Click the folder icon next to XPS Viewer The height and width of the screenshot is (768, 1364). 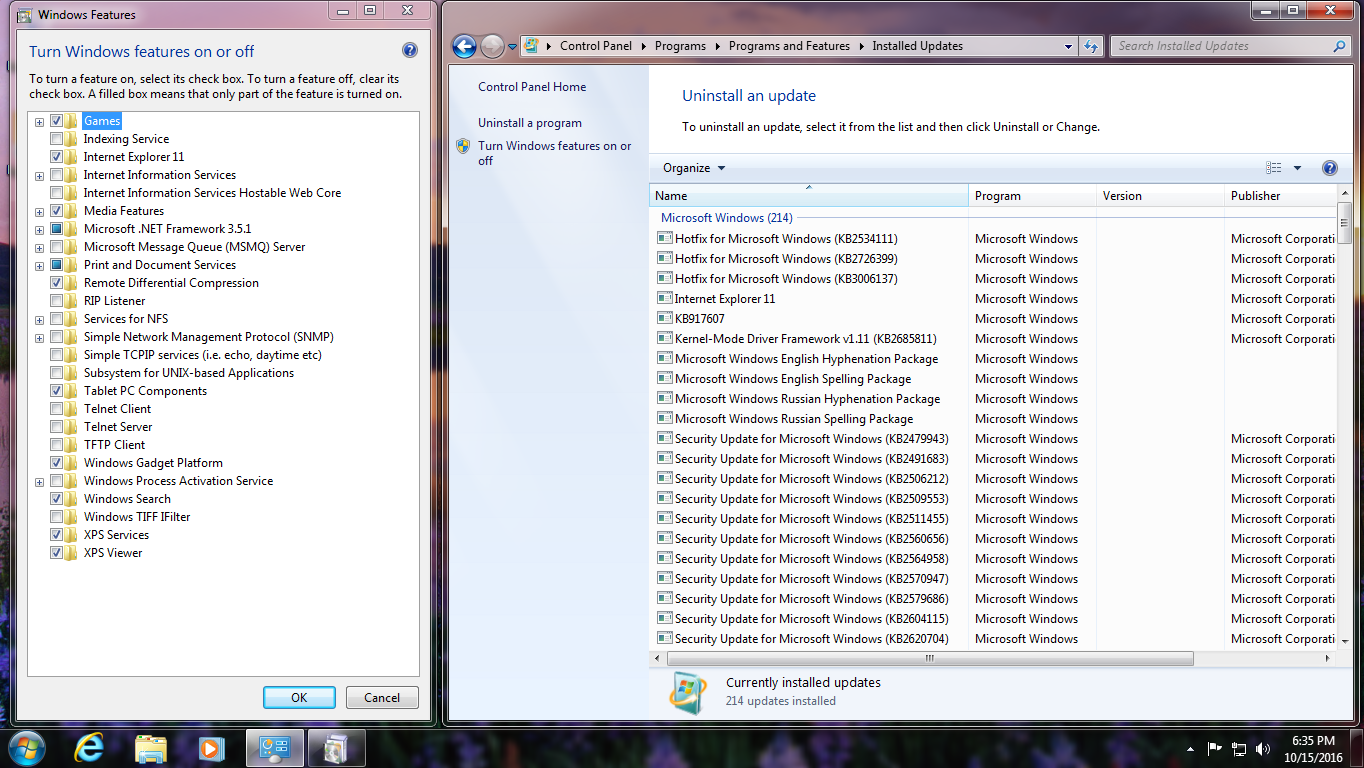tap(72, 553)
